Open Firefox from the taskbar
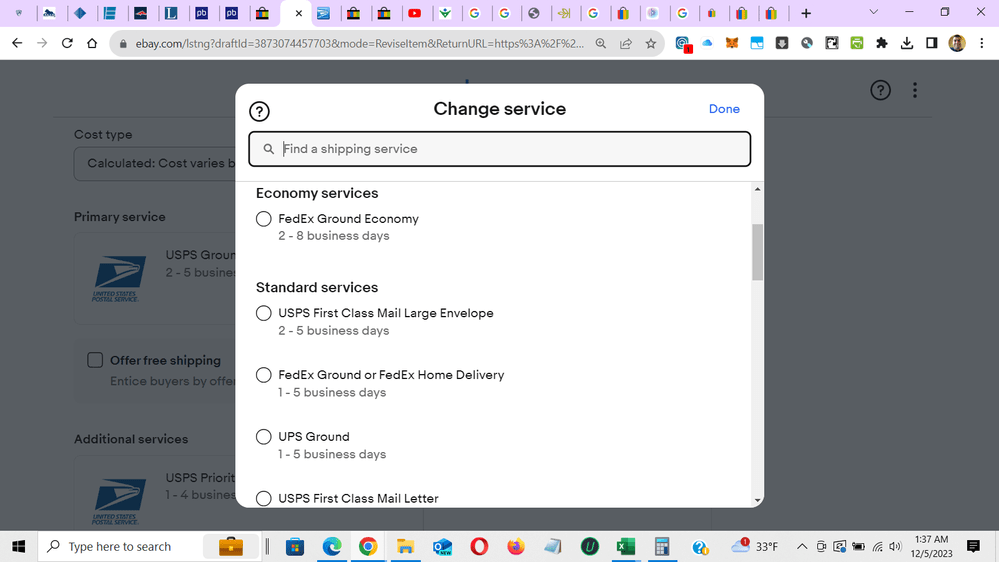 point(515,547)
